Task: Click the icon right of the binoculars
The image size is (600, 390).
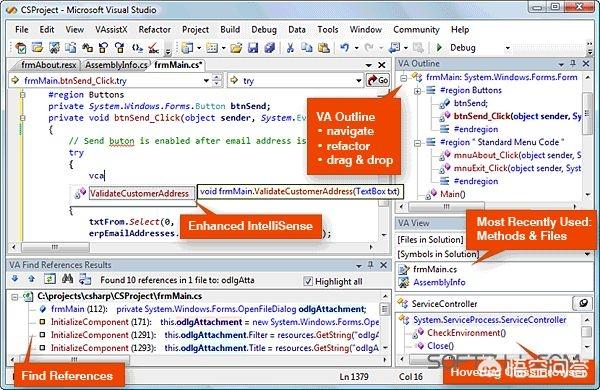Action: 85,280
